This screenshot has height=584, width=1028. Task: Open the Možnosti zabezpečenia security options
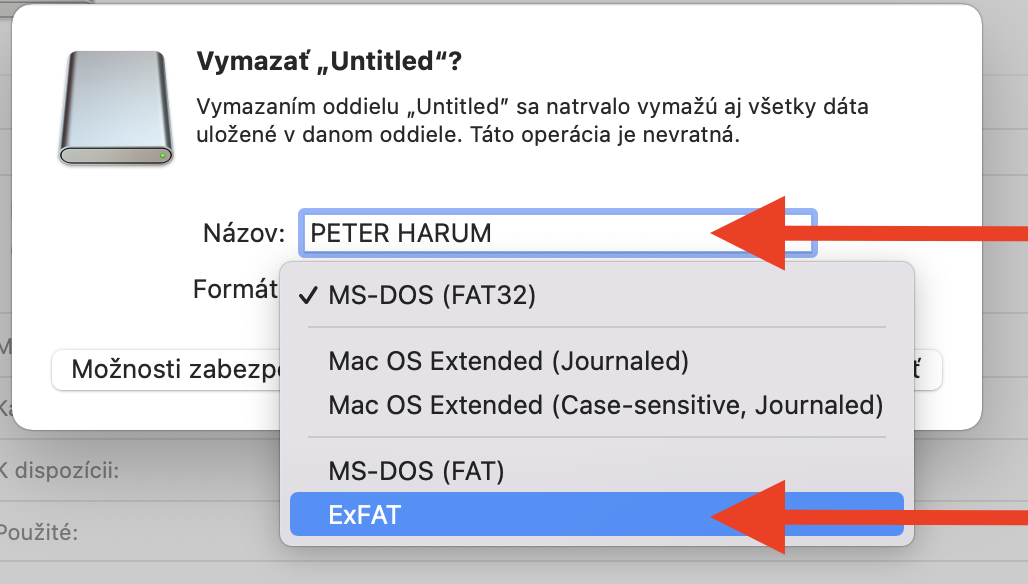[x=165, y=371]
